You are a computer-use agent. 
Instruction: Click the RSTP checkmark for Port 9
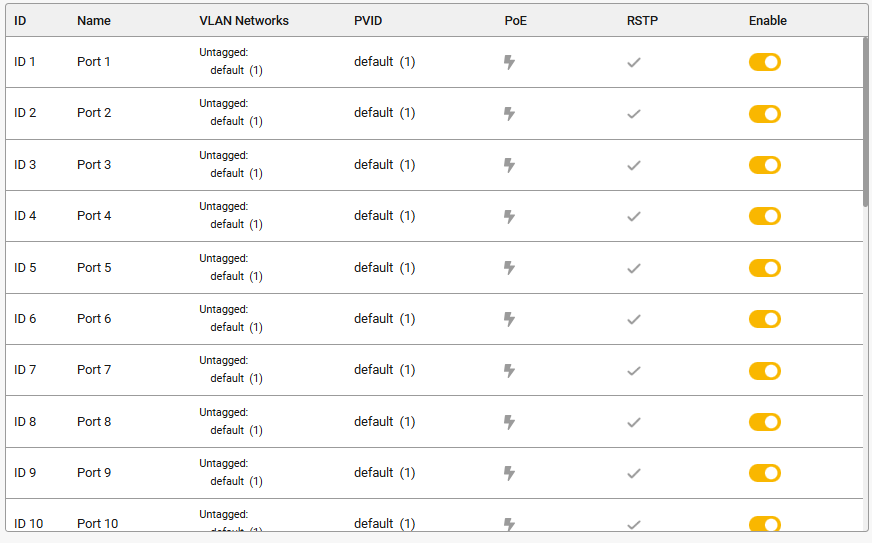634,474
